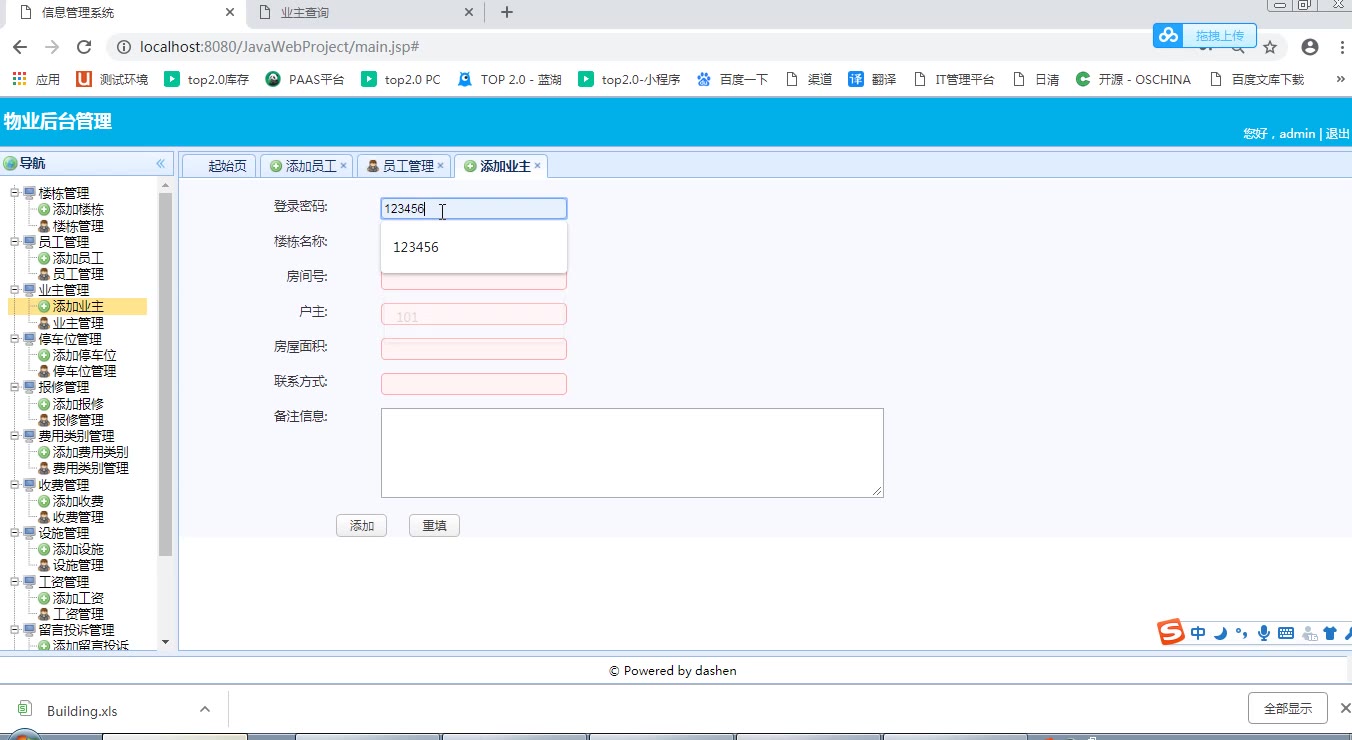Viewport: 1352px width, 740px height.
Task: Click inside the 备注信息 text area
Action: pyautogui.click(x=632, y=452)
